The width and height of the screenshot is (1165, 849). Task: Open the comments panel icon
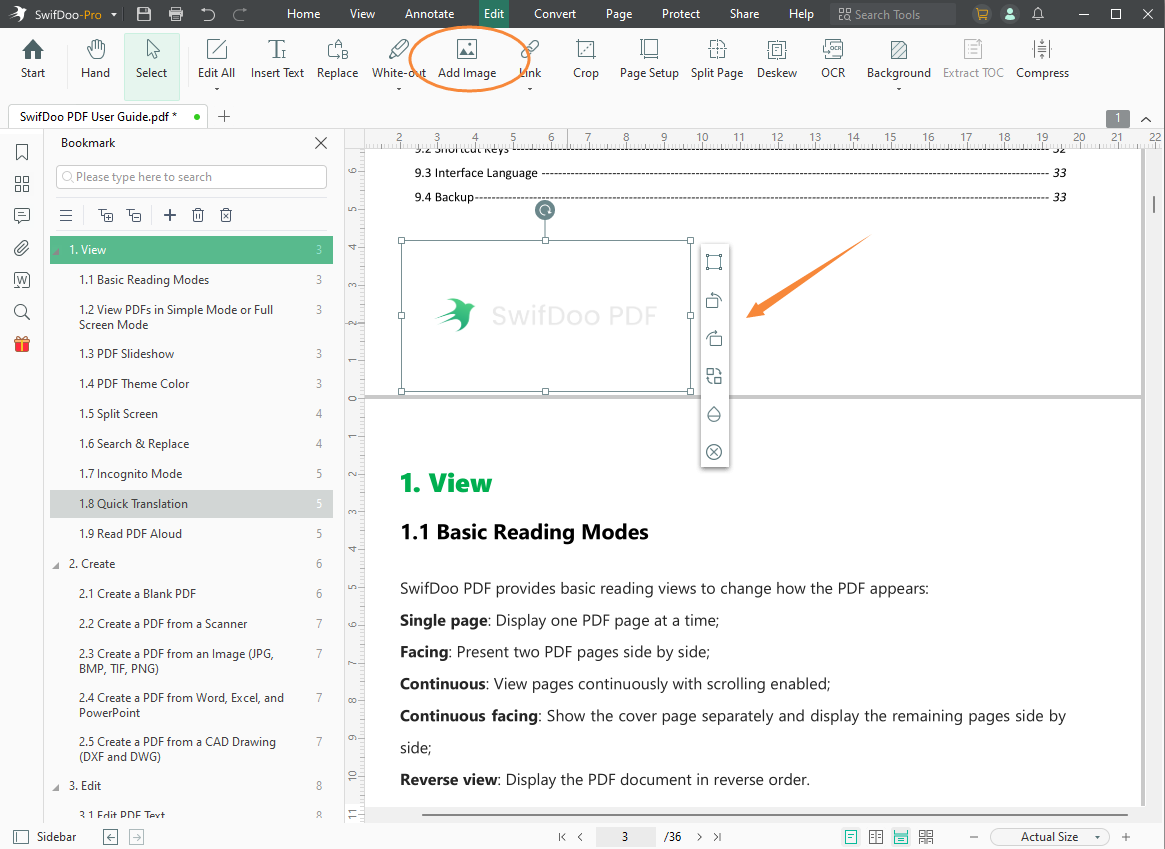click(22, 216)
